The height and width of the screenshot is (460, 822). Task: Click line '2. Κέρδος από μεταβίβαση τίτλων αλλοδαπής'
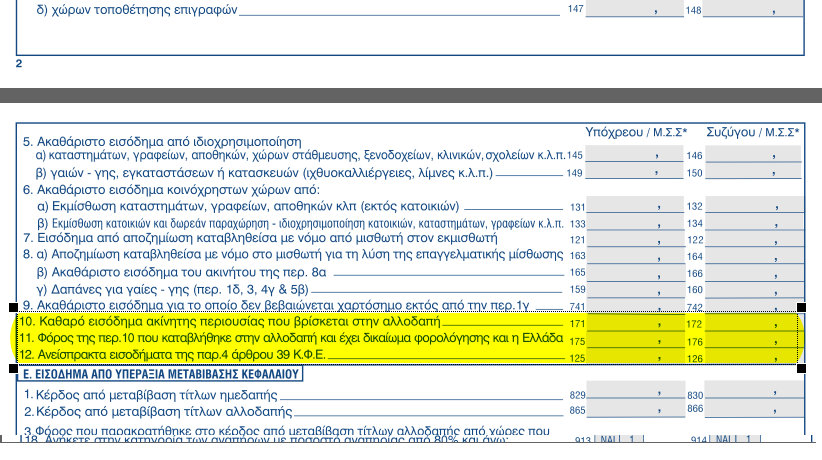[158, 411]
